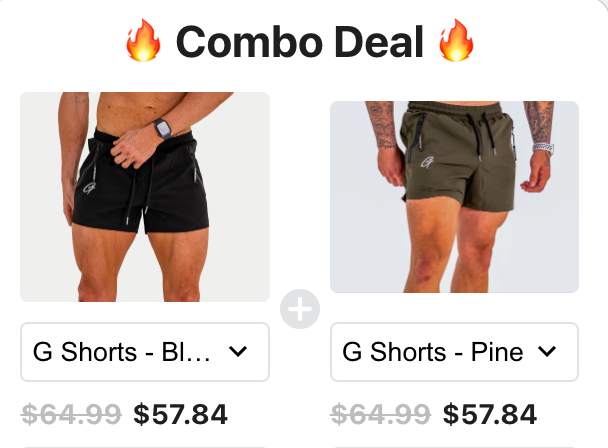
Task: Click the smartwatch on the black shorts model
Action: tap(162, 128)
